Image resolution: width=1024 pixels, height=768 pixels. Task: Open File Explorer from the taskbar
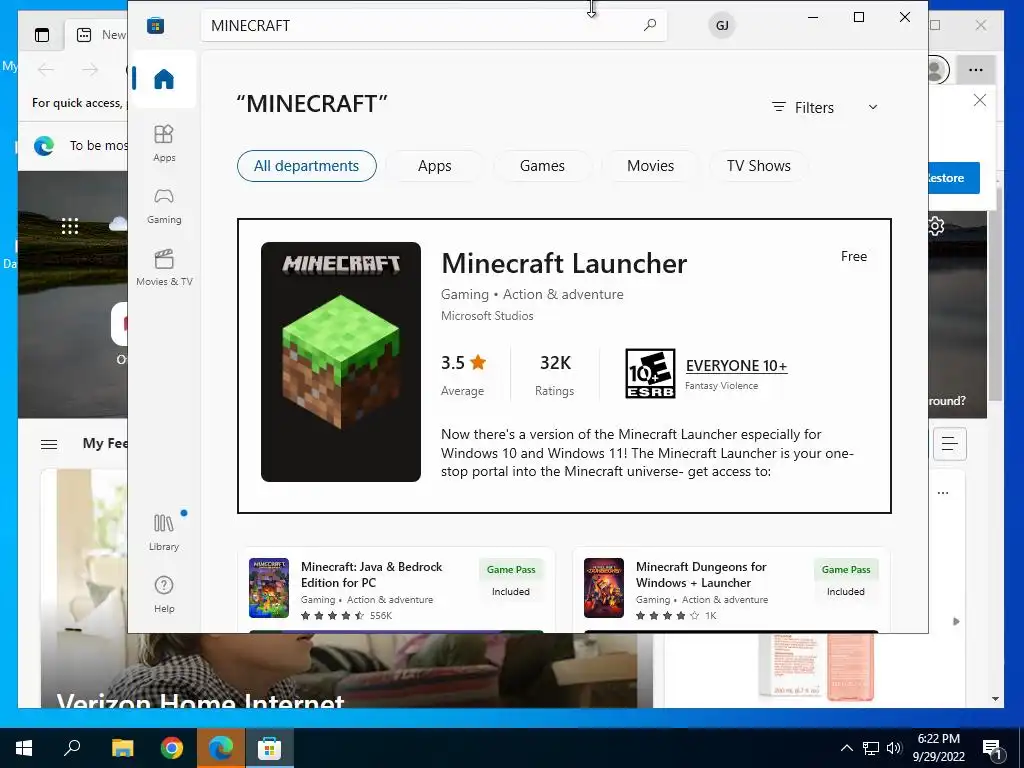[x=122, y=748]
